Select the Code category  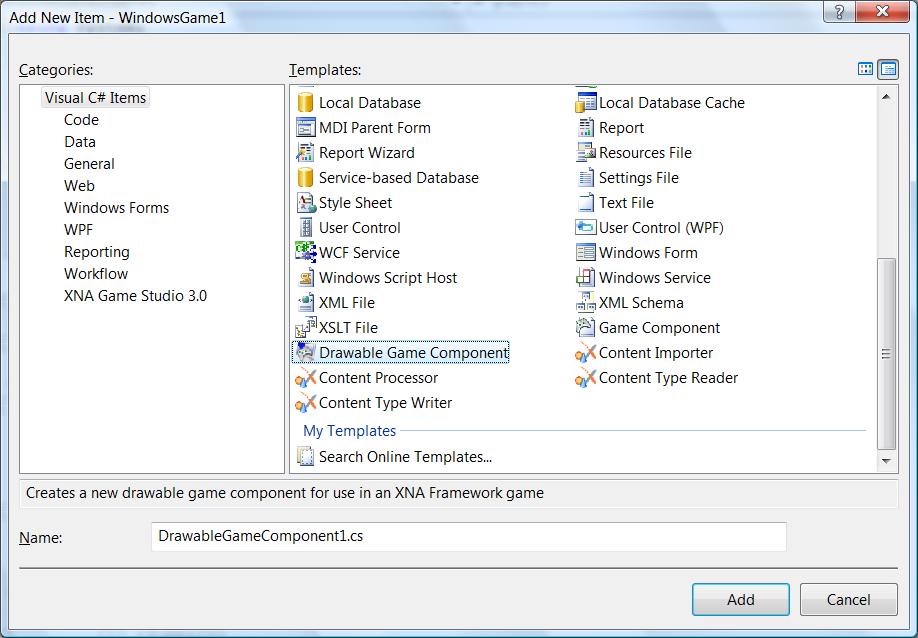[81, 119]
